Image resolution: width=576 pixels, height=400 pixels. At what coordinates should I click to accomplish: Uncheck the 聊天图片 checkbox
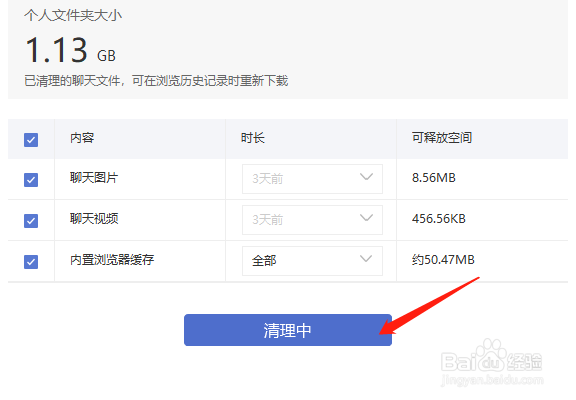tap(31, 180)
